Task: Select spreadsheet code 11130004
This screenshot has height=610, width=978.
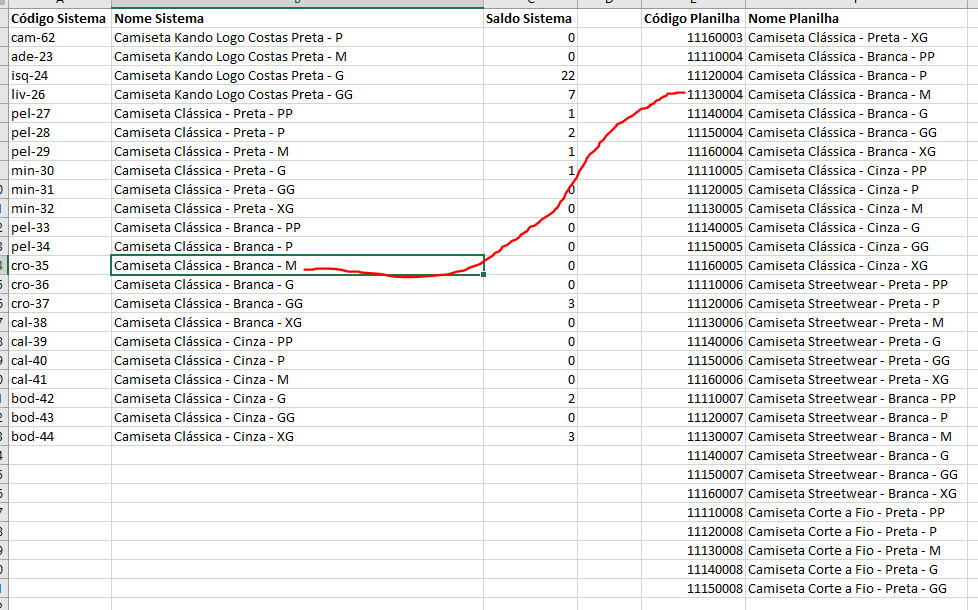Action: pos(693,95)
